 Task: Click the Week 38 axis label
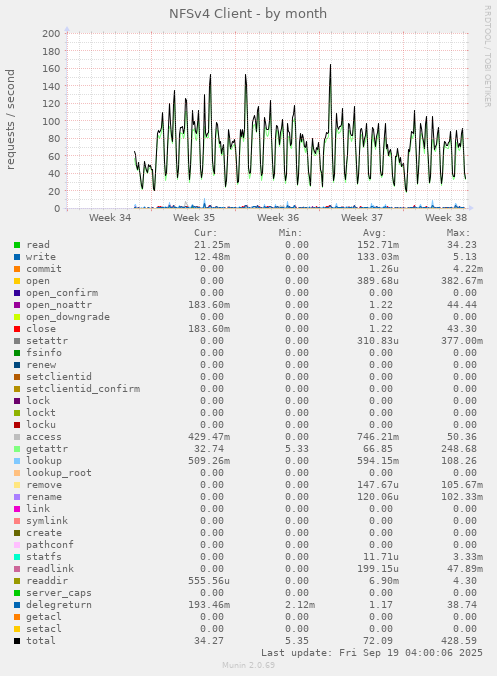(446, 217)
